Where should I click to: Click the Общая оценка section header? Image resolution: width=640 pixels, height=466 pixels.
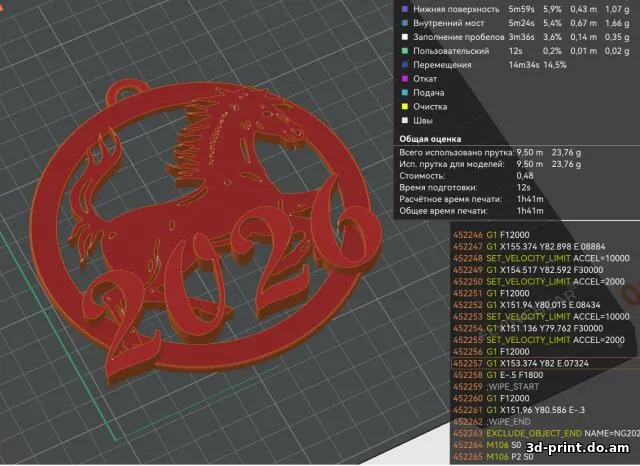pyautogui.click(x=430, y=139)
